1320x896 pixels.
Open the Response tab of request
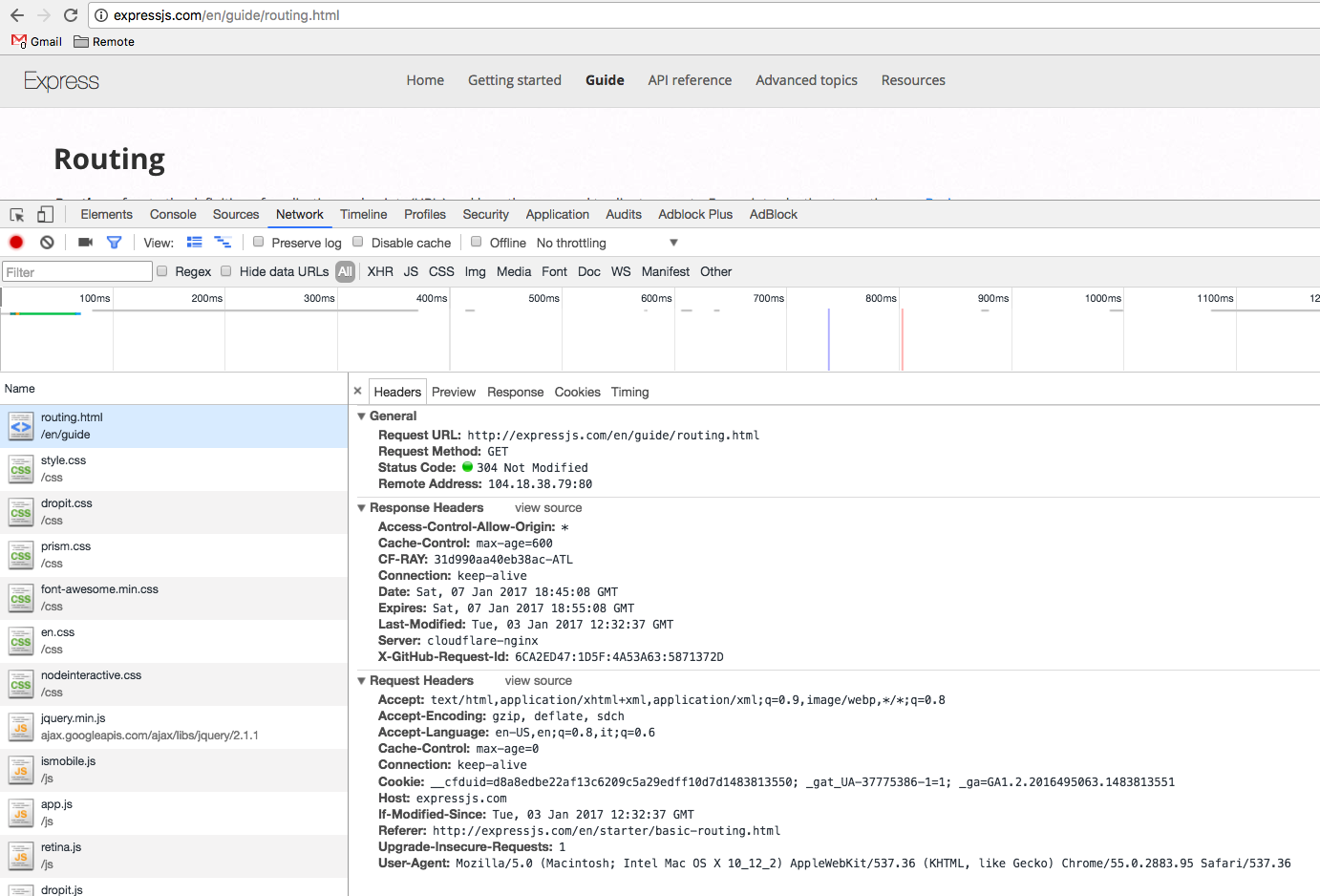point(516,392)
